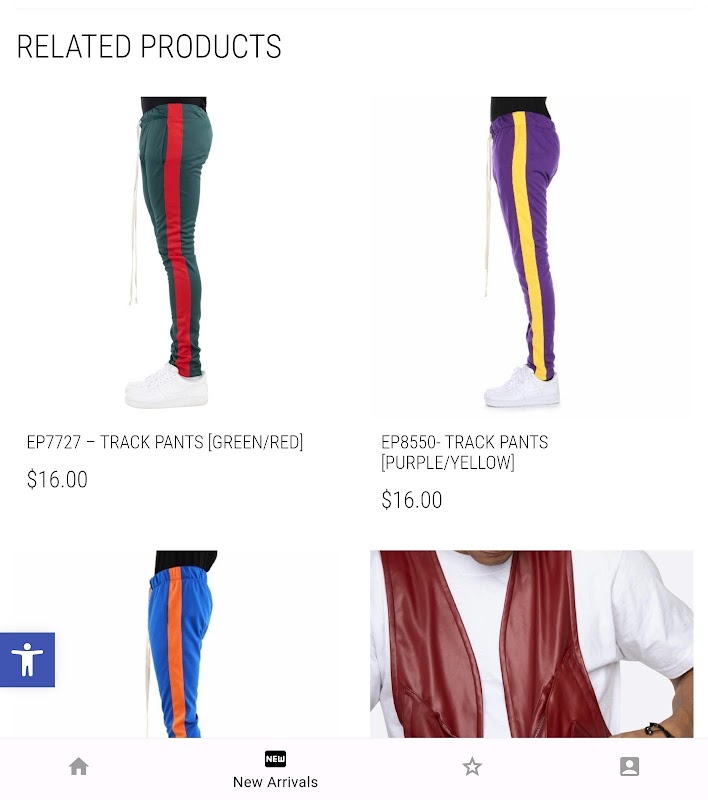The image size is (708, 800).
Task: Tap the NEW badge icon
Action: pyautogui.click(x=275, y=759)
